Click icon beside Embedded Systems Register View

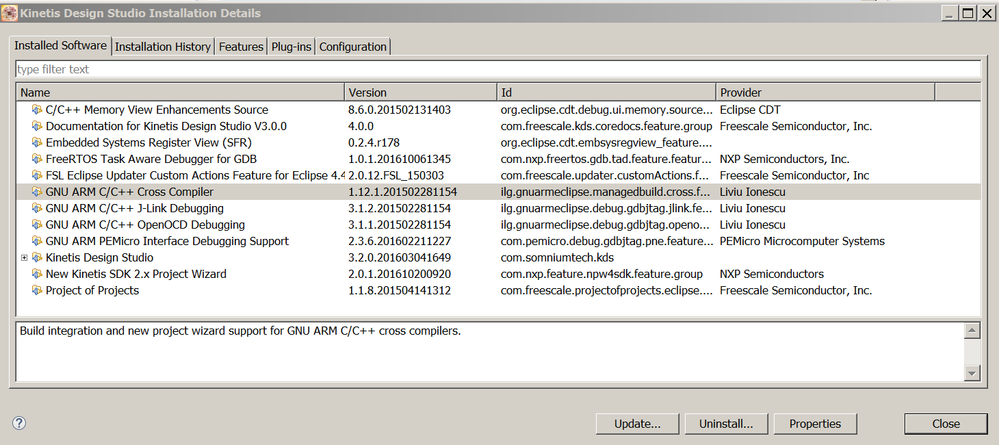click(x=37, y=143)
